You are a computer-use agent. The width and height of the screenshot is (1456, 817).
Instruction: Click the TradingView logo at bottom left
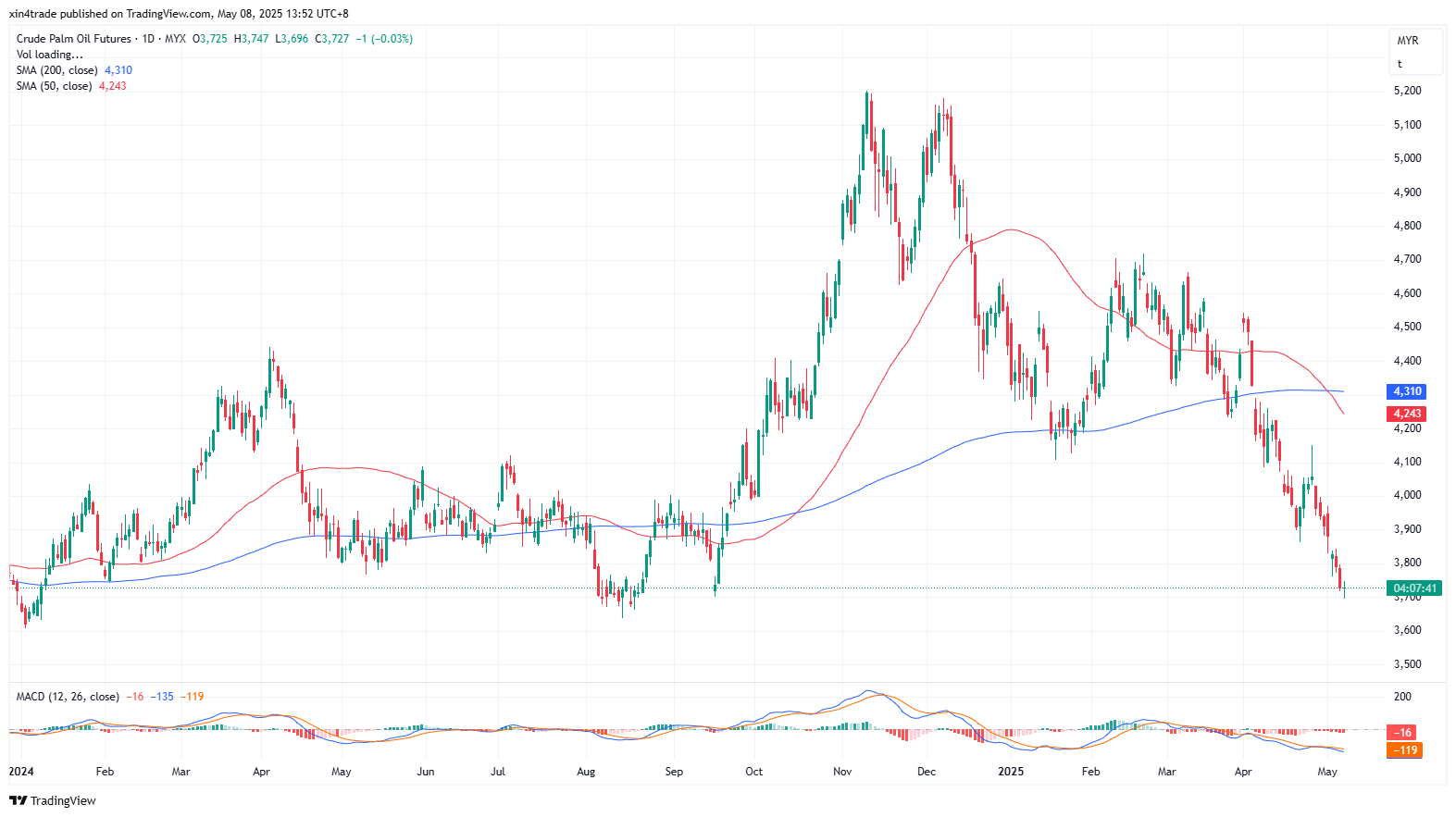53,800
